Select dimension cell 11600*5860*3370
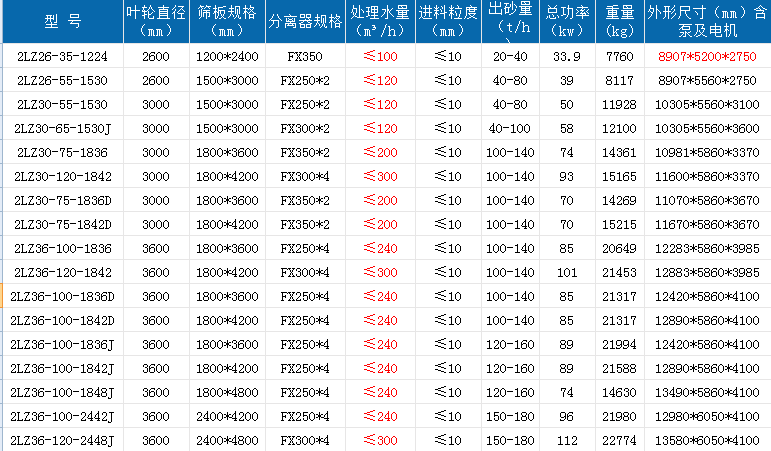771x451 pixels. tap(708, 177)
